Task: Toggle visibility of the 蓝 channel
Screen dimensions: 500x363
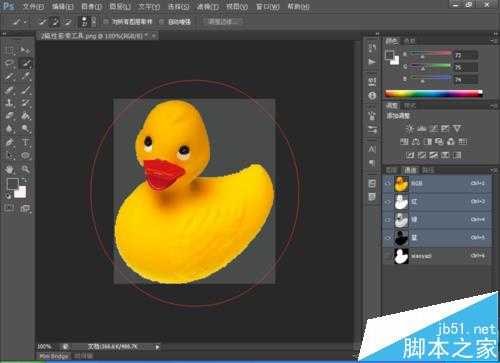Action: click(388, 238)
